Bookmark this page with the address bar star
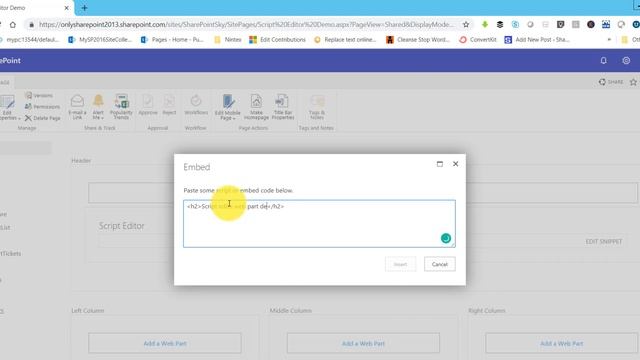Viewport: 640px width, 360px height. point(466,24)
